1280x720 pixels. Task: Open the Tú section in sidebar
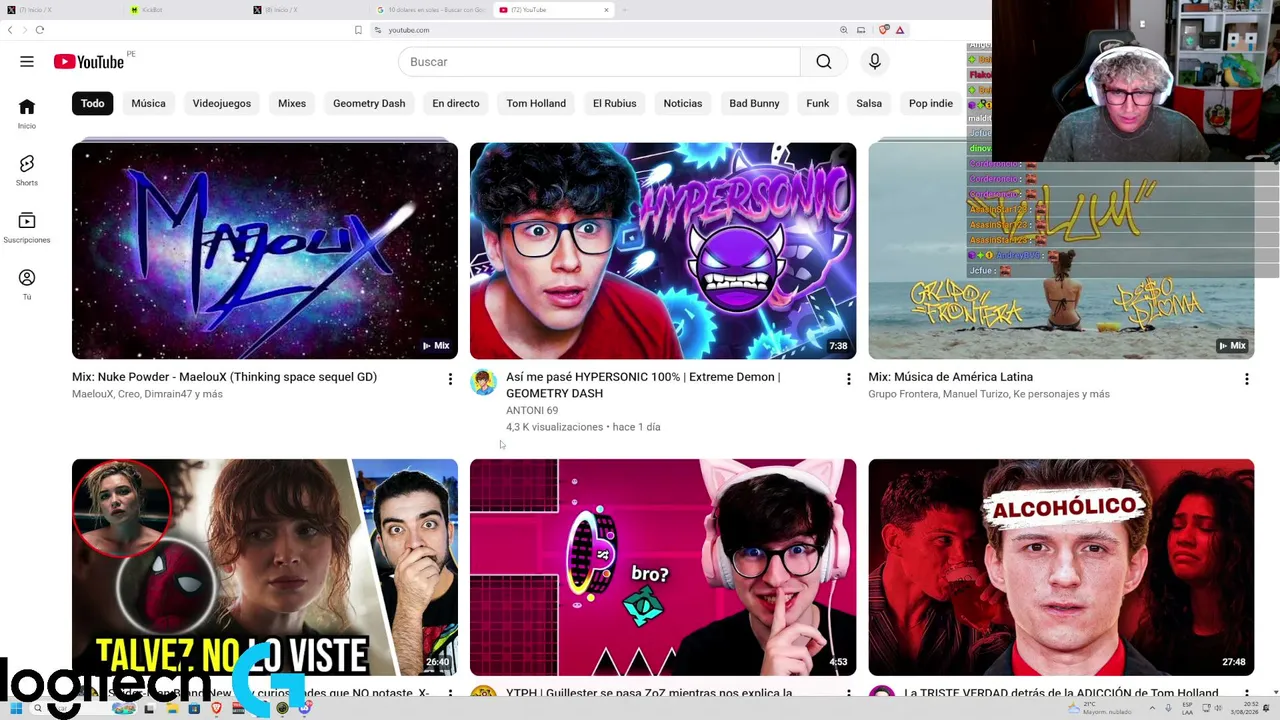27,284
